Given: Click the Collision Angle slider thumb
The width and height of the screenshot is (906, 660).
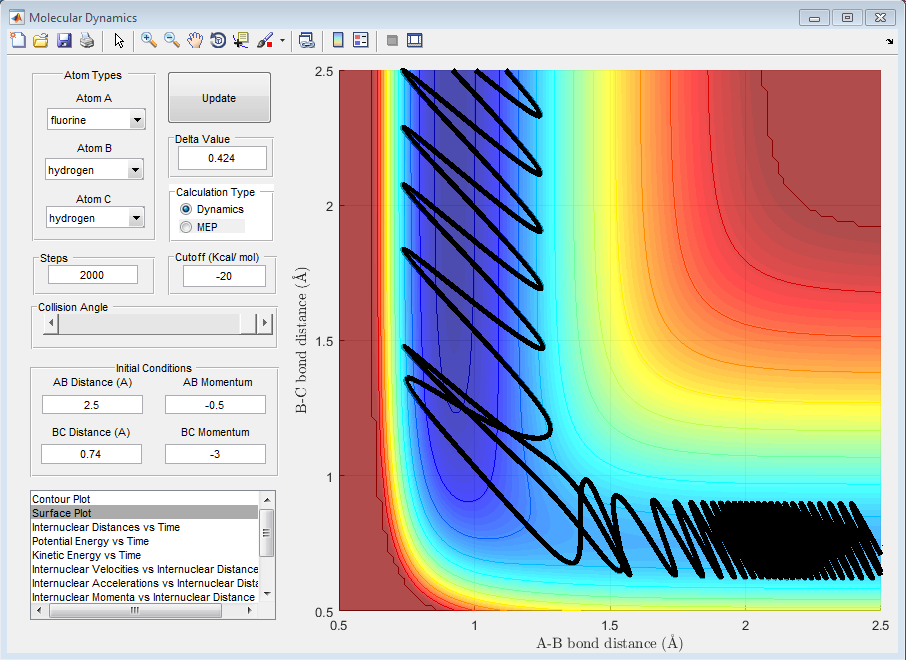Looking at the screenshot, I should coord(248,323).
